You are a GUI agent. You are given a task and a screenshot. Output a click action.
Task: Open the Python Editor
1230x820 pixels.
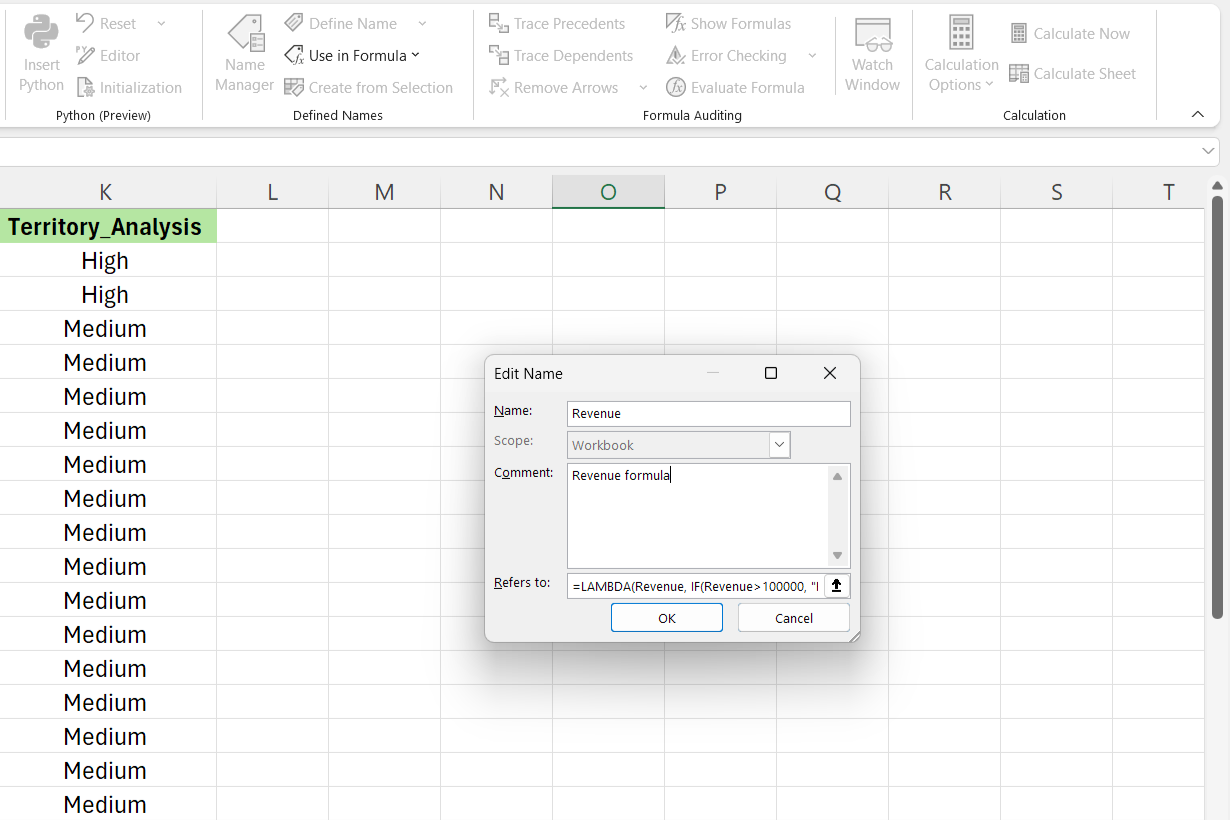[x=108, y=55]
